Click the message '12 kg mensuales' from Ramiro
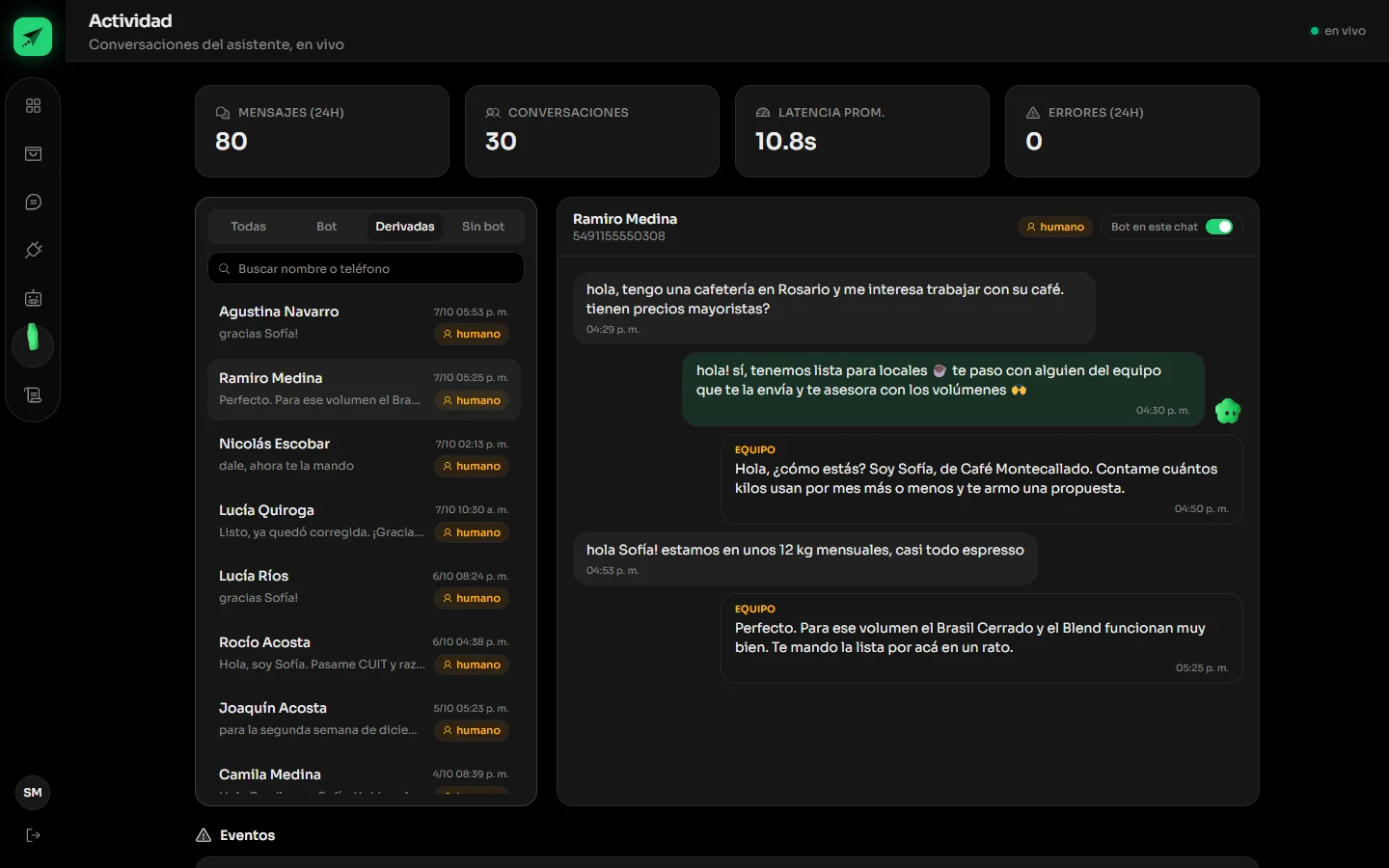 (x=805, y=558)
